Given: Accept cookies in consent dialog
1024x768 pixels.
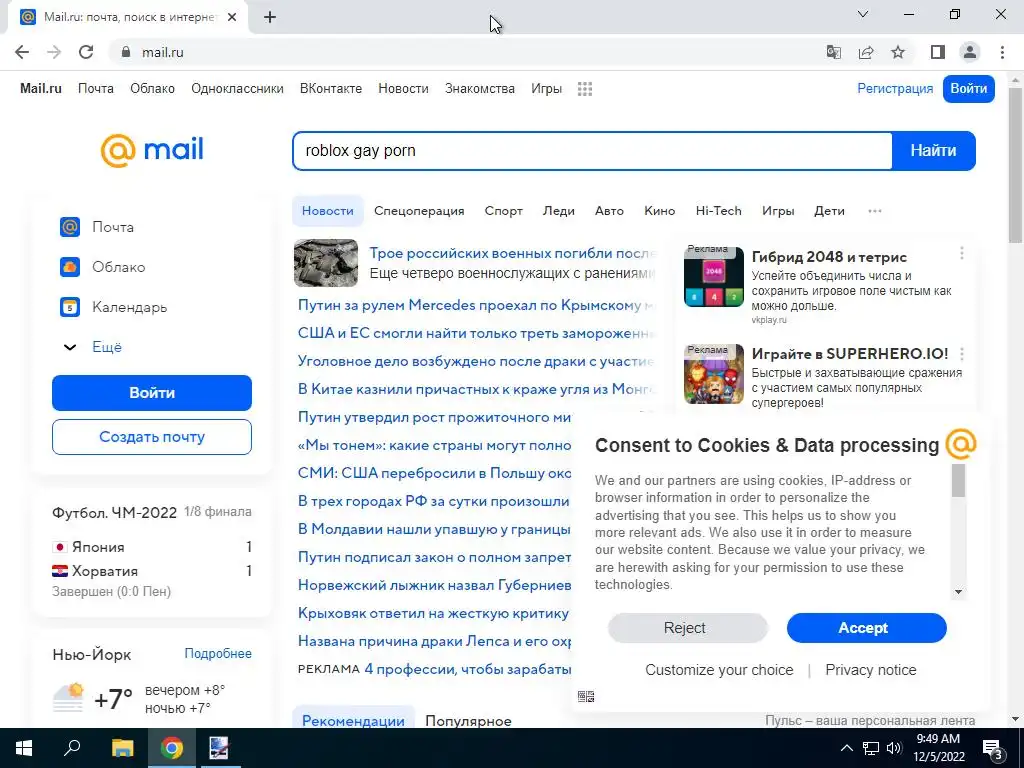Looking at the screenshot, I should click(866, 628).
